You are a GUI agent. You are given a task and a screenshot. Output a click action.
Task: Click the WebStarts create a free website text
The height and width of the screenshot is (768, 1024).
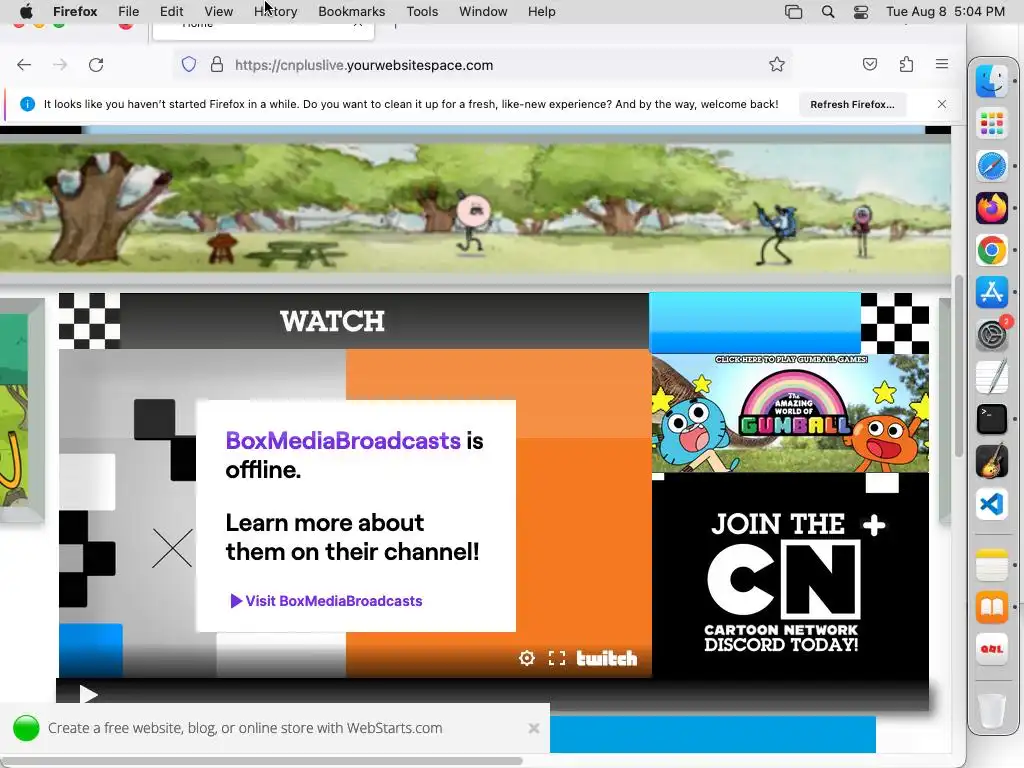(x=245, y=728)
